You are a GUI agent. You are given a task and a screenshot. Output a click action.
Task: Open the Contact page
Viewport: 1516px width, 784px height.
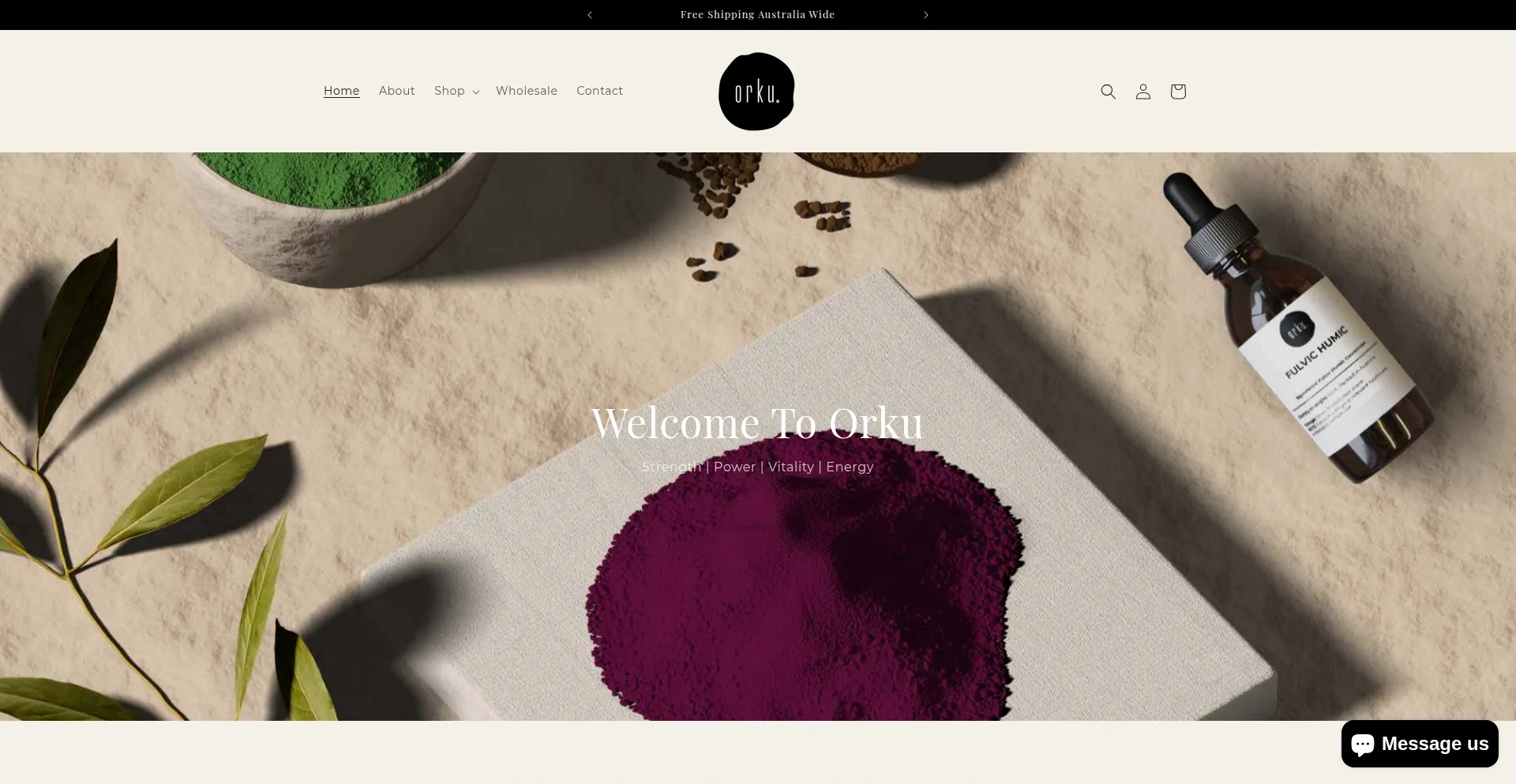pyautogui.click(x=599, y=91)
